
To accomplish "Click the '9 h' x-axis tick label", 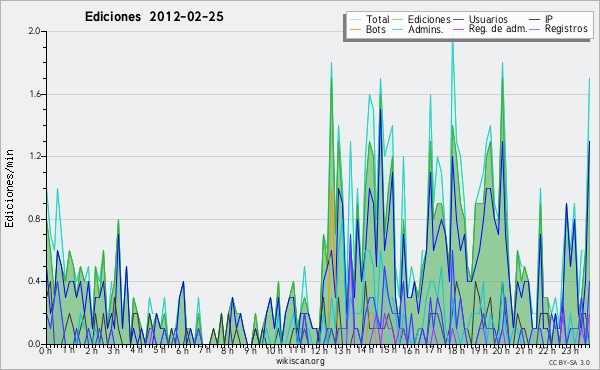I will [250, 350].
